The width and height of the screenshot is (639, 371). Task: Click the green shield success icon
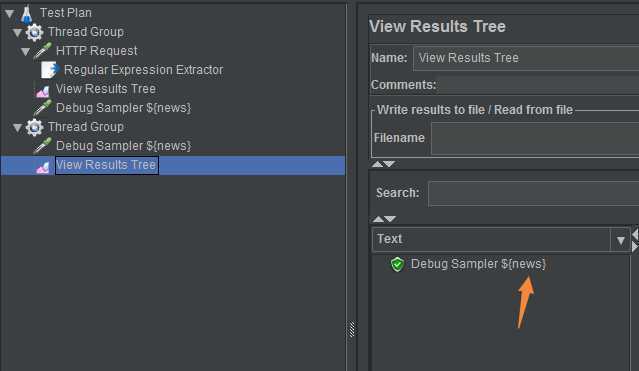(x=397, y=264)
